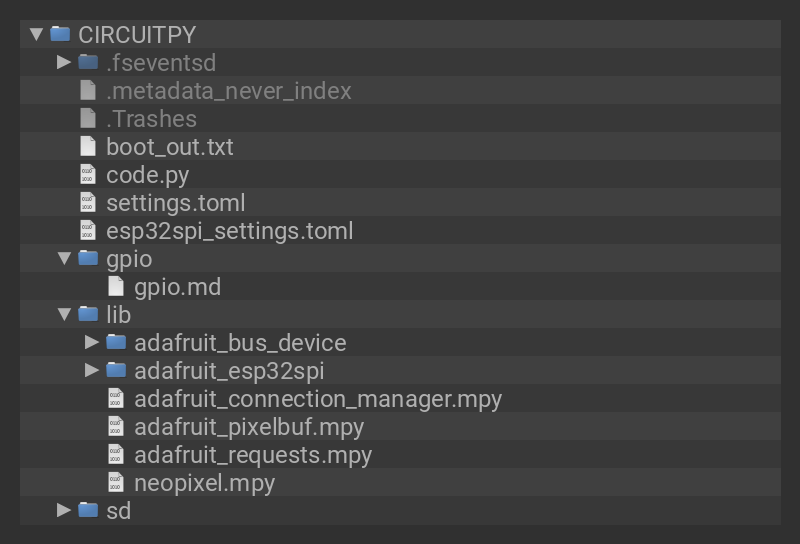
Task: Expand the adafruit_esp32spi folder arrow
Action: click(92, 371)
